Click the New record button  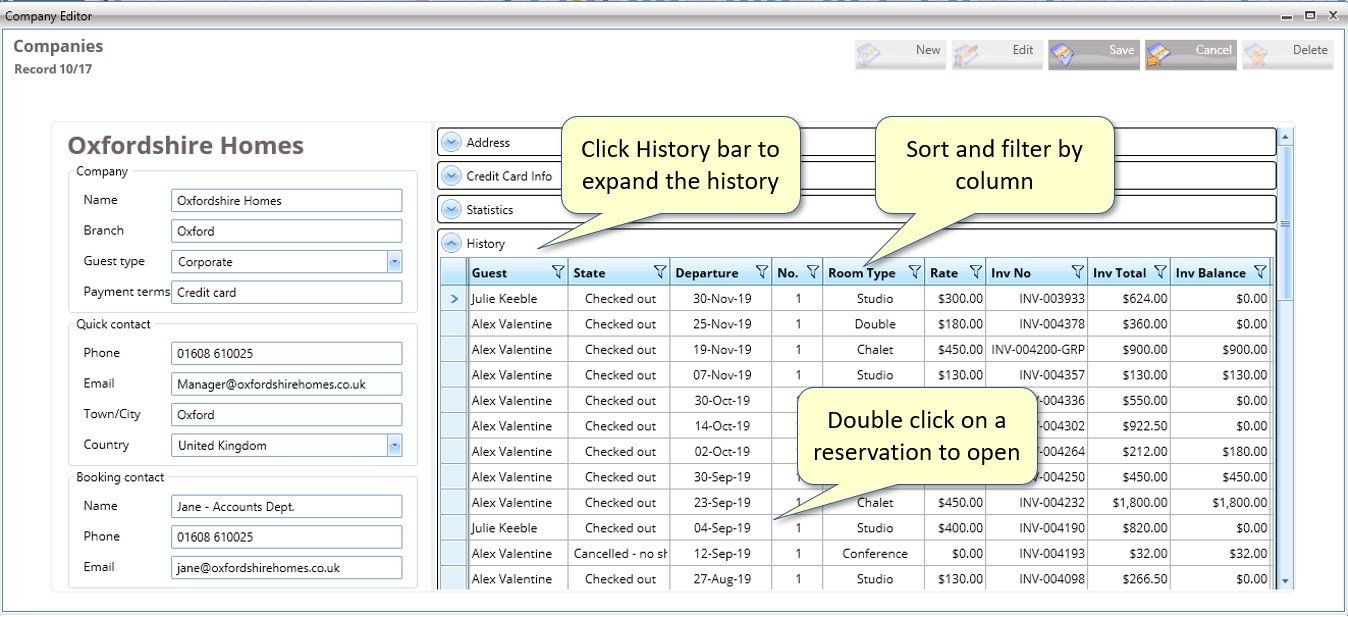tap(899, 55)
